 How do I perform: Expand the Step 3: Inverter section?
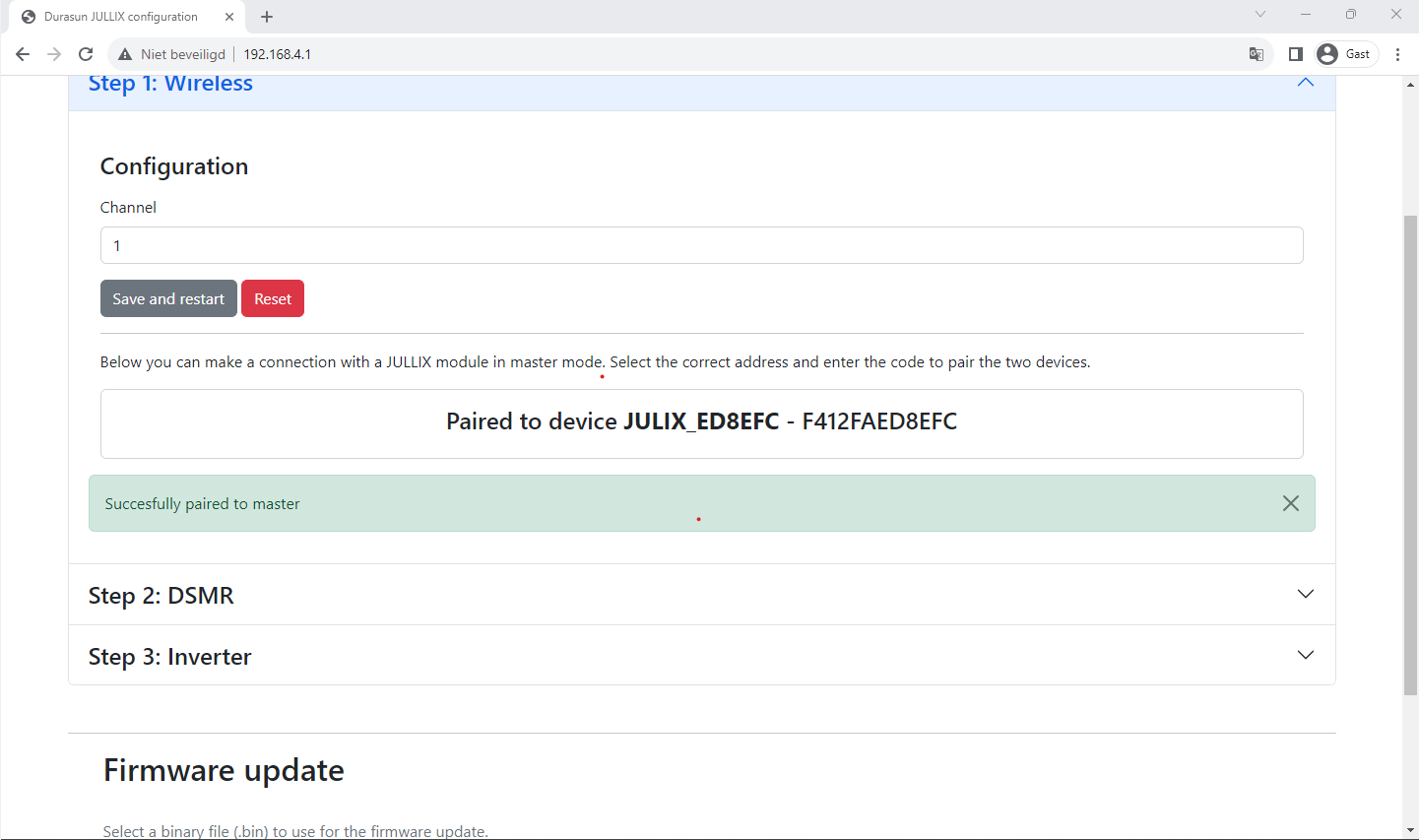pos(702,656)
